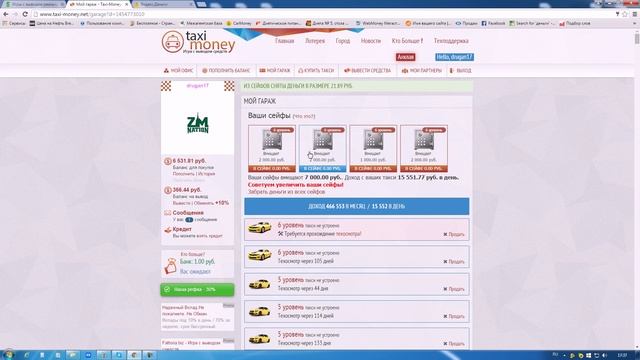Open the Новости menu item

pos(371,41)
